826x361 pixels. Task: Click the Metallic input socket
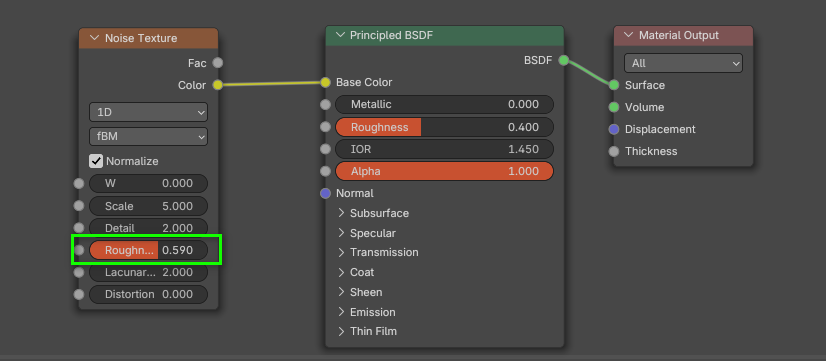(326, 104)
